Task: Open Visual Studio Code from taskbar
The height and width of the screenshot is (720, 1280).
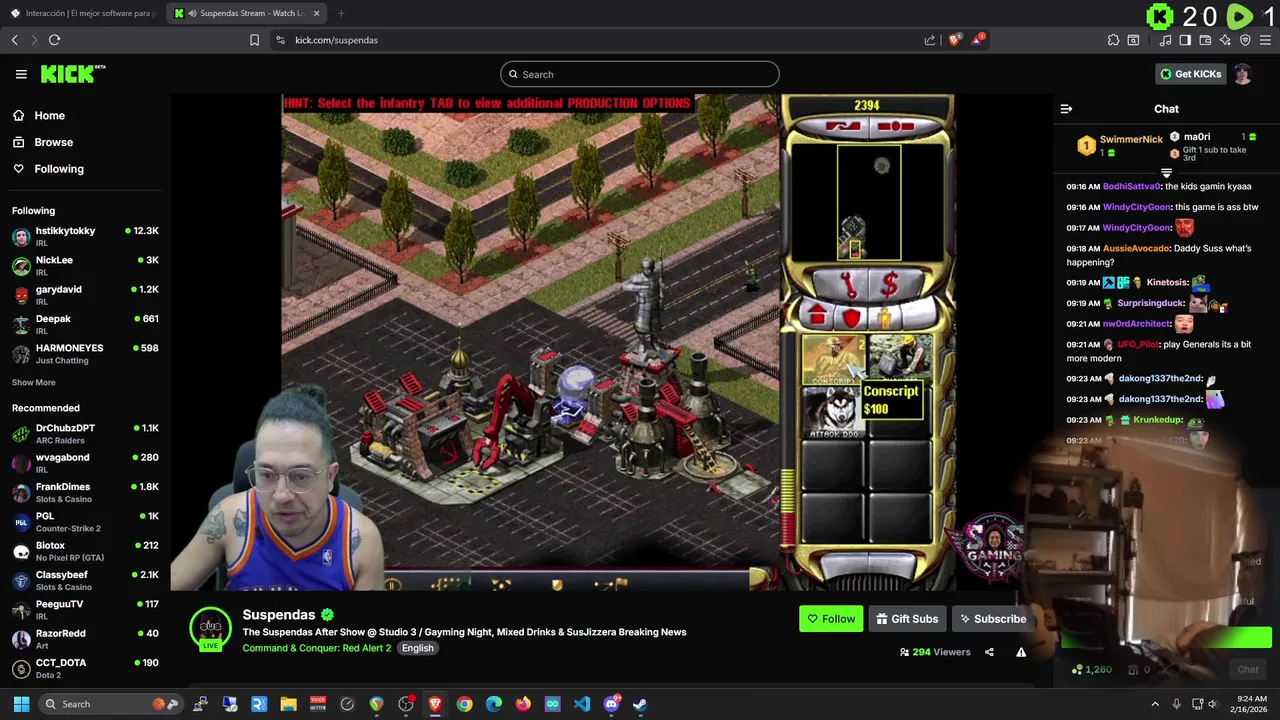Action: click(582, 704)
